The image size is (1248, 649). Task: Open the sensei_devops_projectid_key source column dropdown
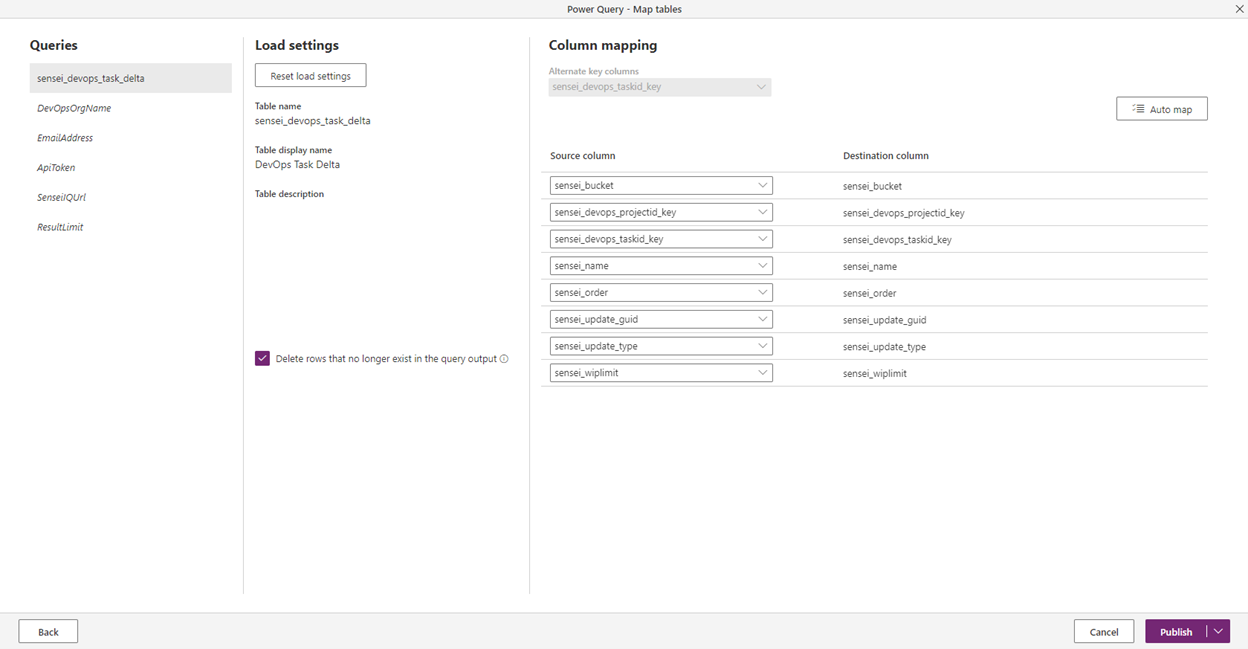point(661,212)
